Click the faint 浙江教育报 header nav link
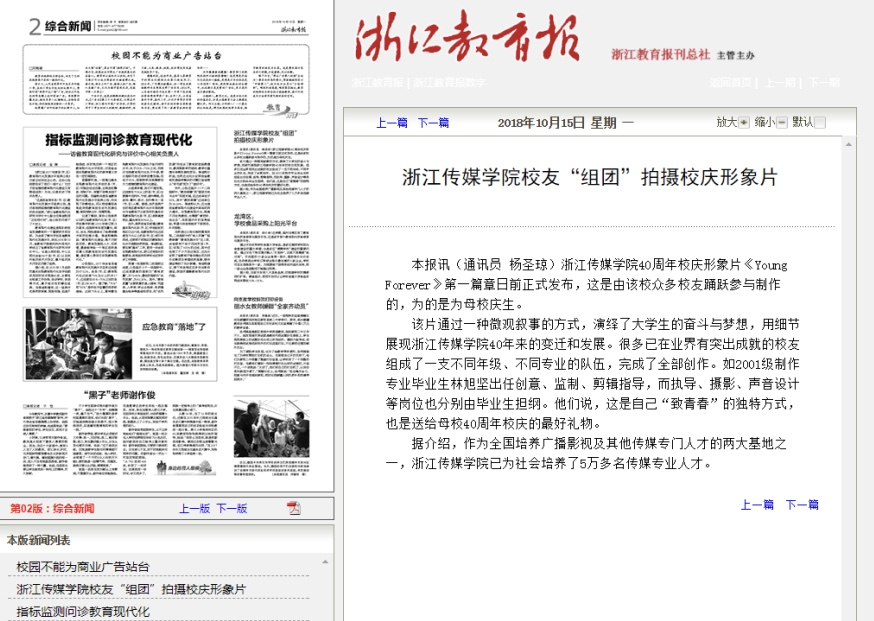The image size is (874, 621). tap(377, 83)
